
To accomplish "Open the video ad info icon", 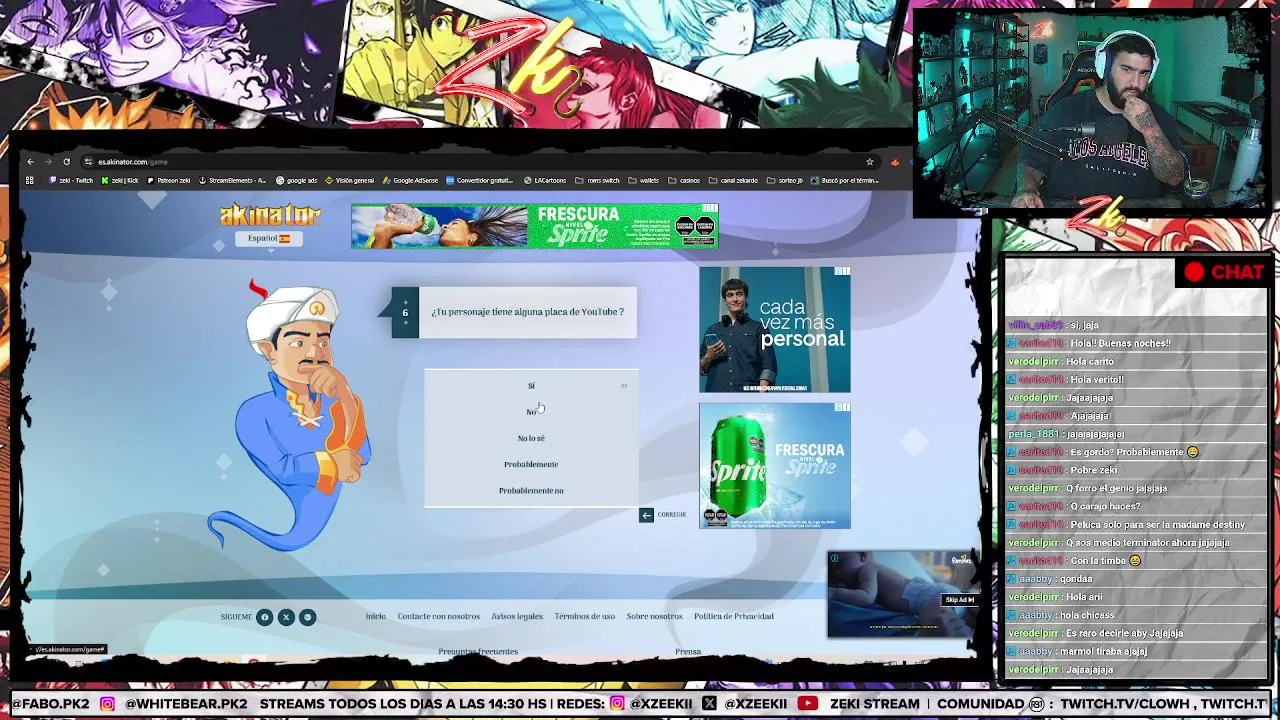I will coord(834,558).
